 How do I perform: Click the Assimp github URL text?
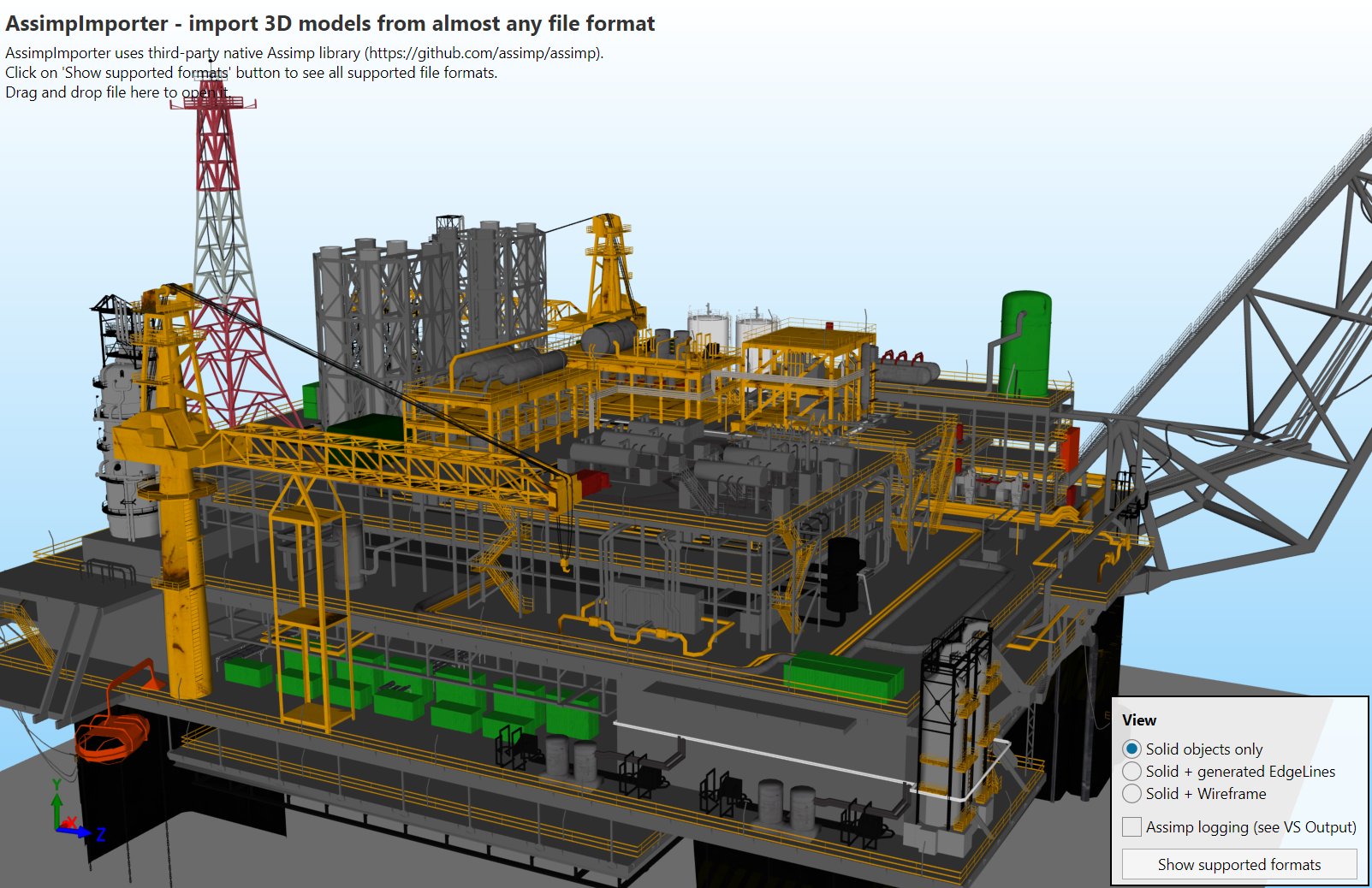click(x=482, y=53)
